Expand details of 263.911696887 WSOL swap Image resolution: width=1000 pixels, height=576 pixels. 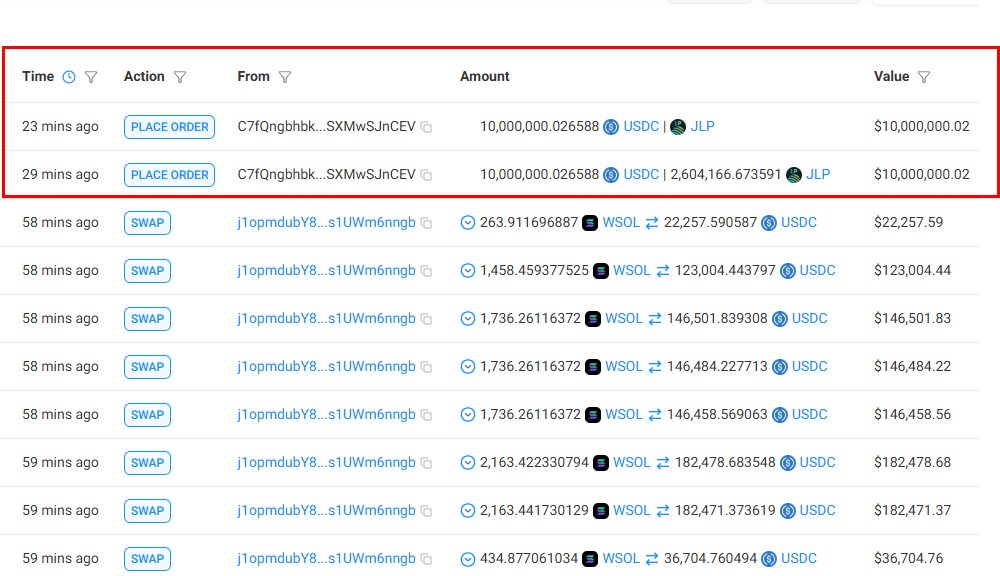pyautogui.click(x=467, y=223)
